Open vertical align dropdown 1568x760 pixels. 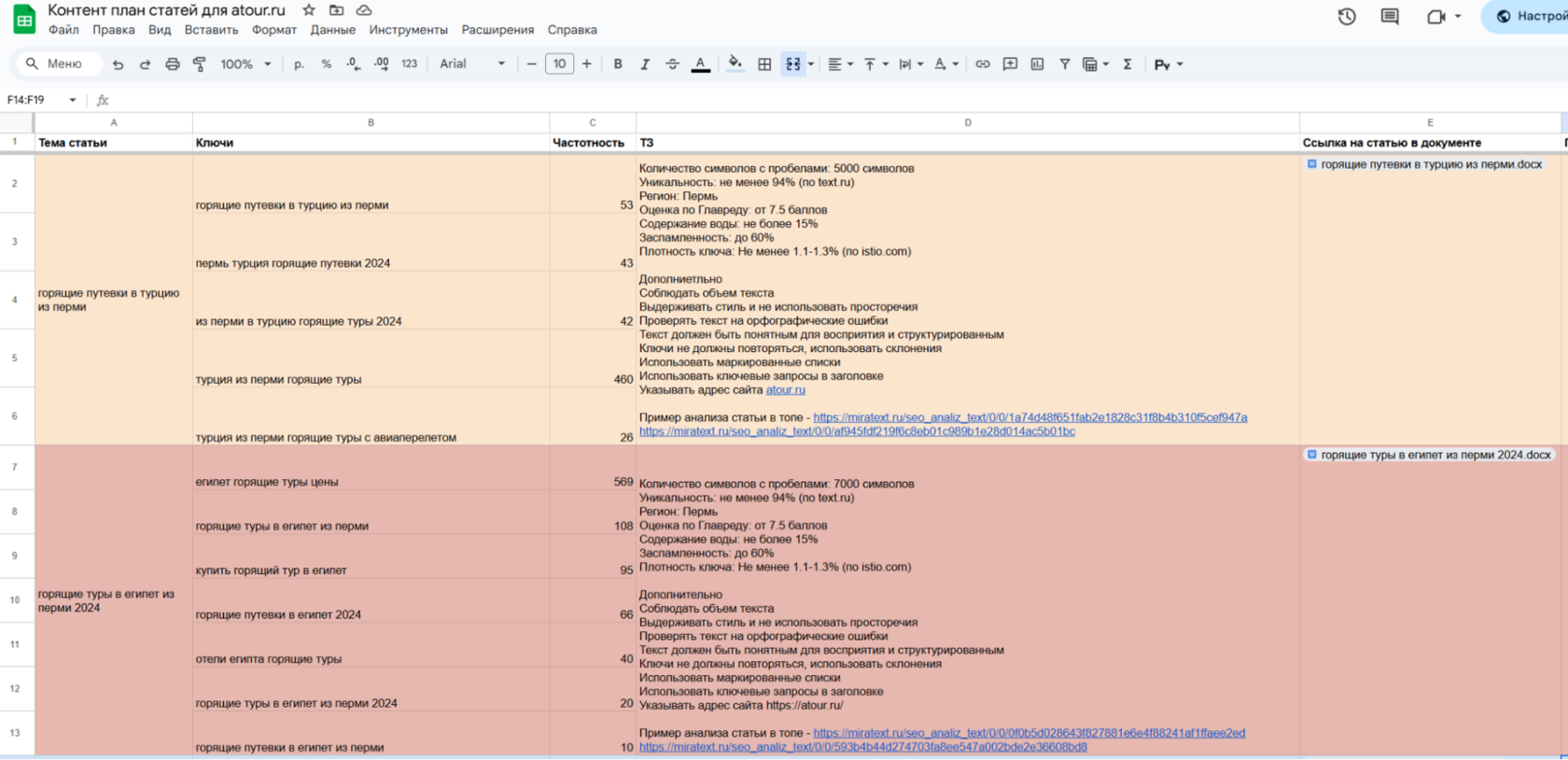tap(875, 64)
